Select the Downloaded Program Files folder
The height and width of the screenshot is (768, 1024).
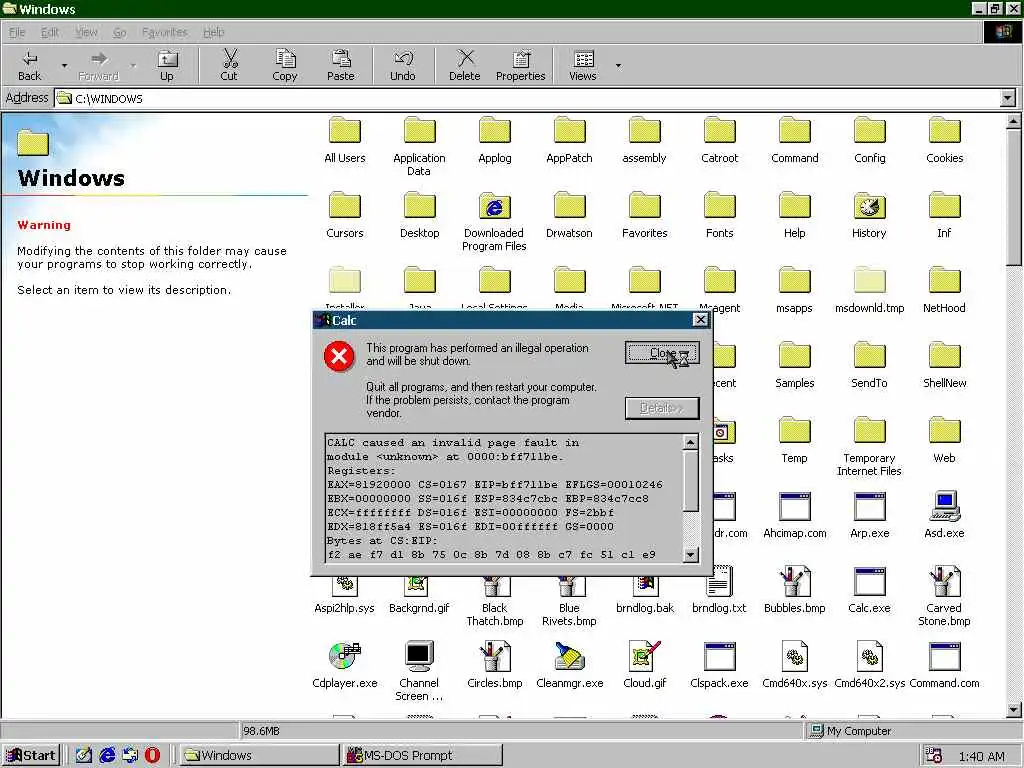coord(494,221)
